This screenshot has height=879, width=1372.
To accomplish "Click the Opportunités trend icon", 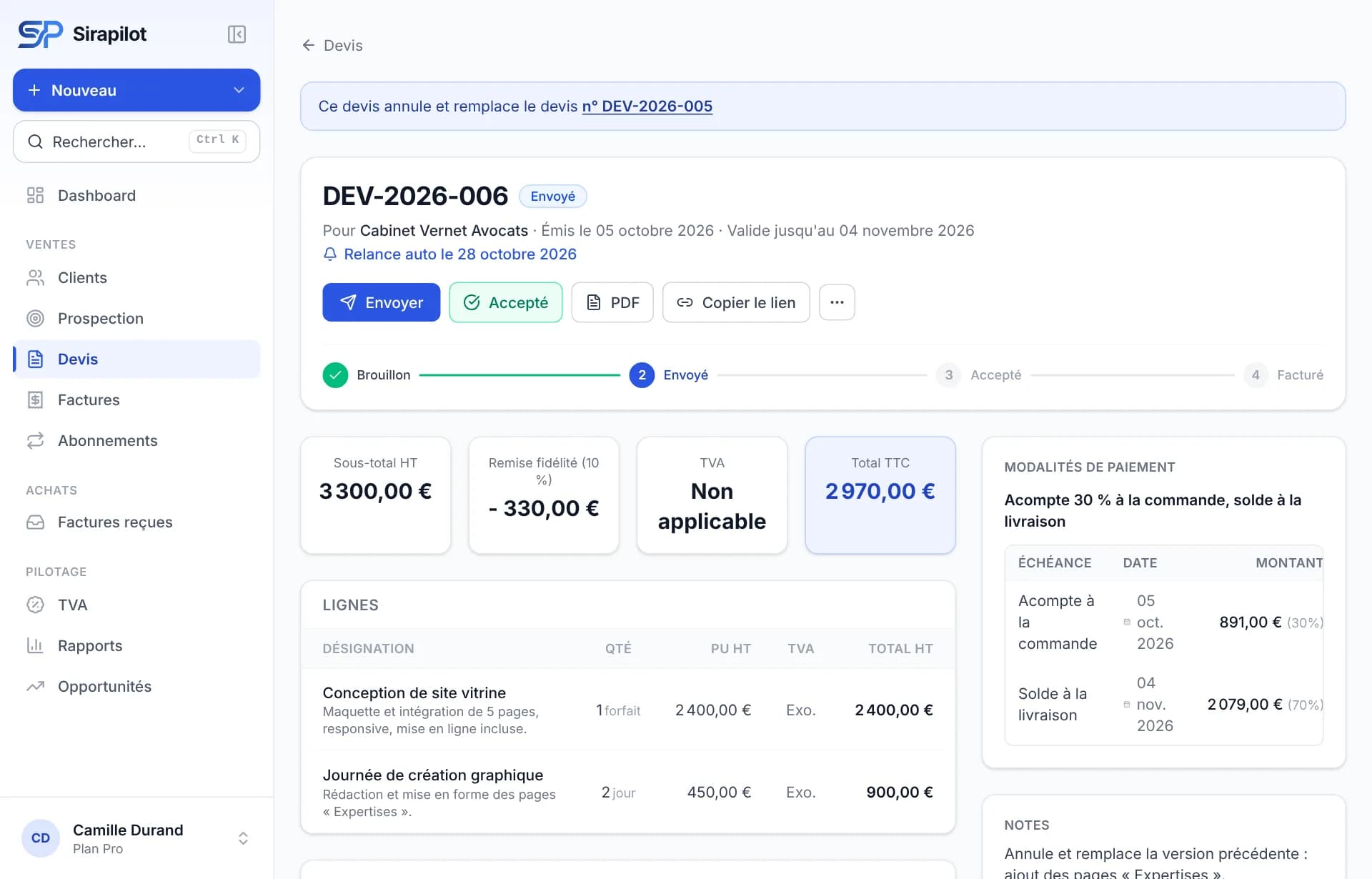I will tap(35, 687).
